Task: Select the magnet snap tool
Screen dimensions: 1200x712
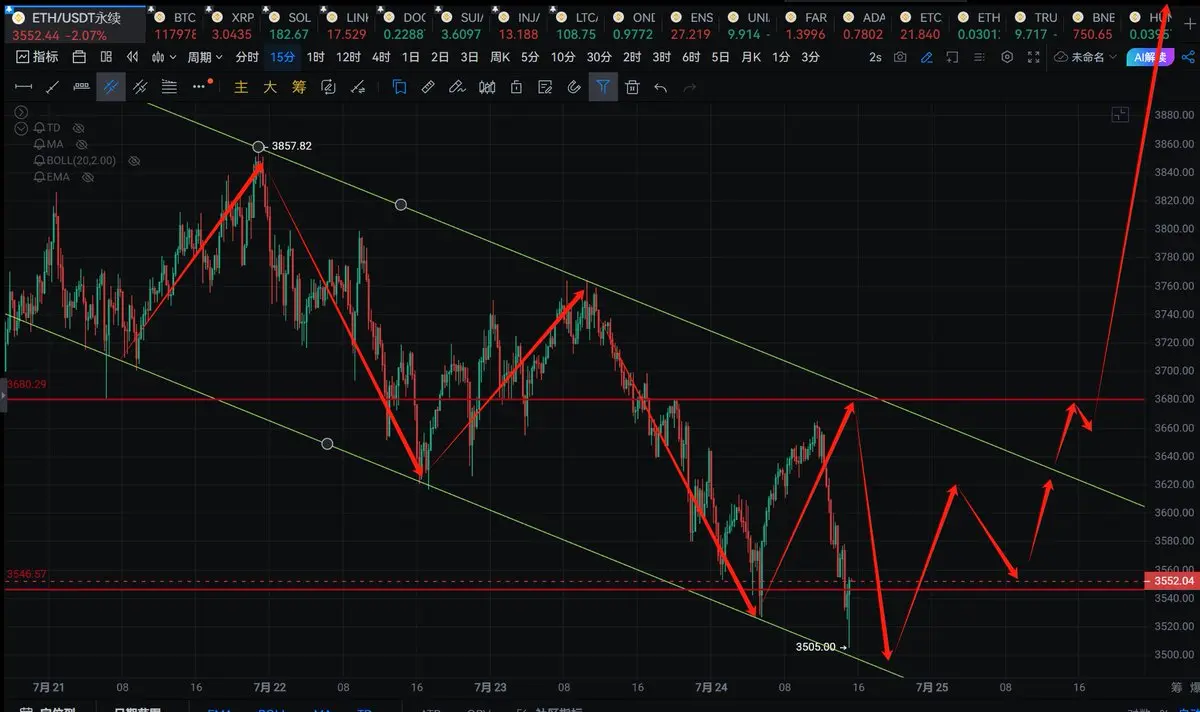Action: (x=574, y=87)
